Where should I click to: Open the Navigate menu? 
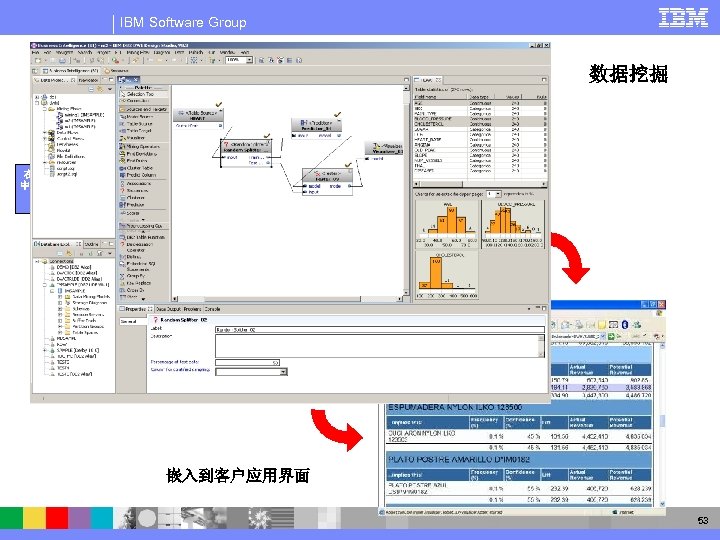[x=64, y=53]
